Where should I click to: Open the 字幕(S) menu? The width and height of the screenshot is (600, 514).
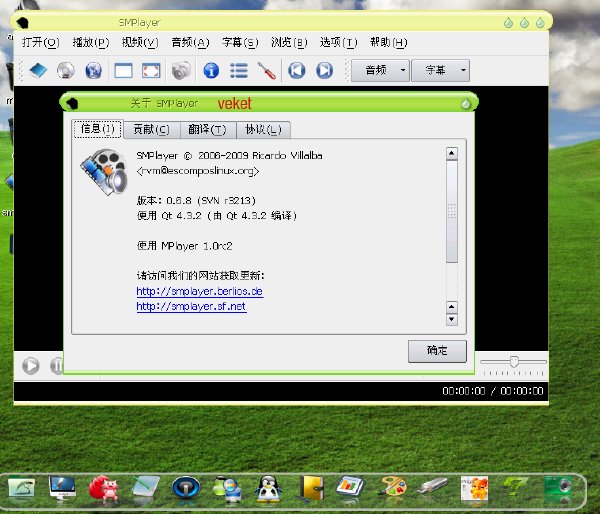click(x=240, y=42)
